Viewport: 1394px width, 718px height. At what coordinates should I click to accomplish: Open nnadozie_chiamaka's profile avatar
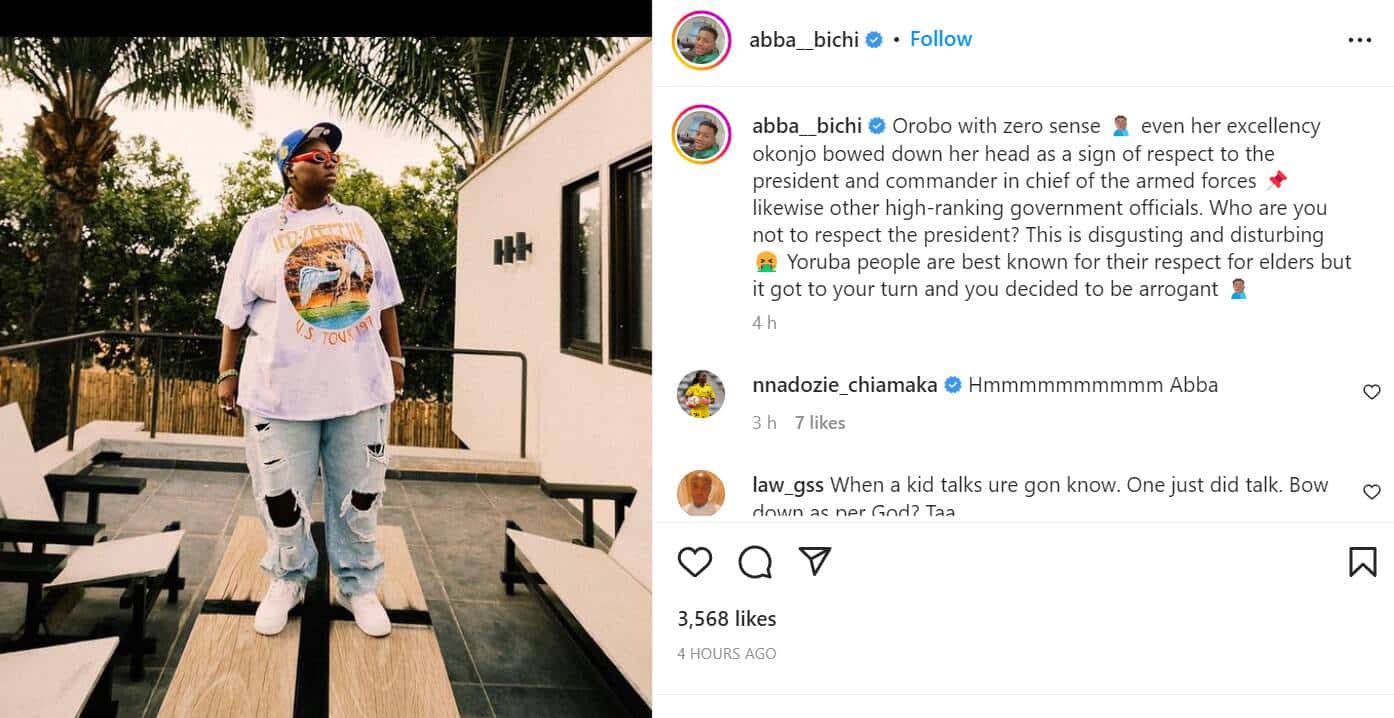click(701, 394)
